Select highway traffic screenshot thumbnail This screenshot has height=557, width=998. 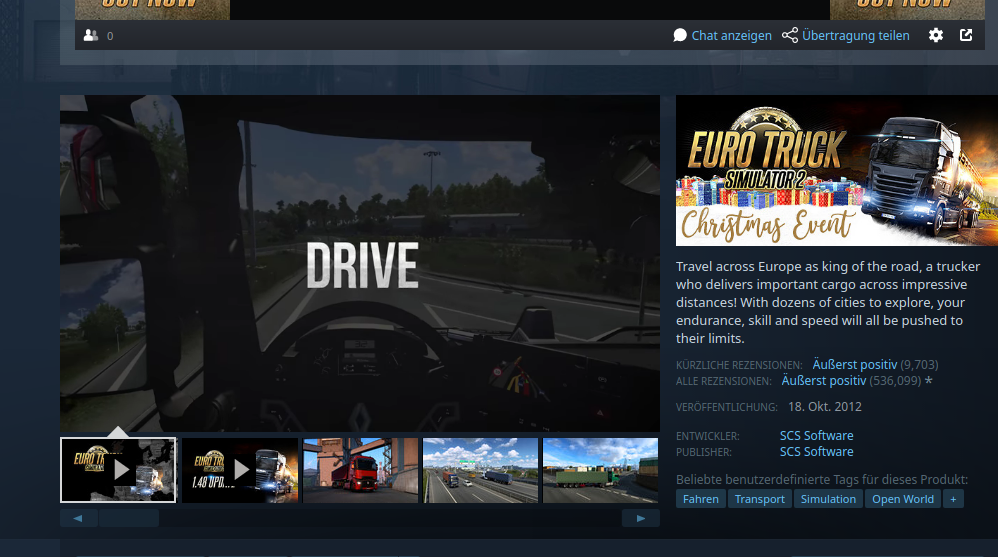(x=481, y=470)
